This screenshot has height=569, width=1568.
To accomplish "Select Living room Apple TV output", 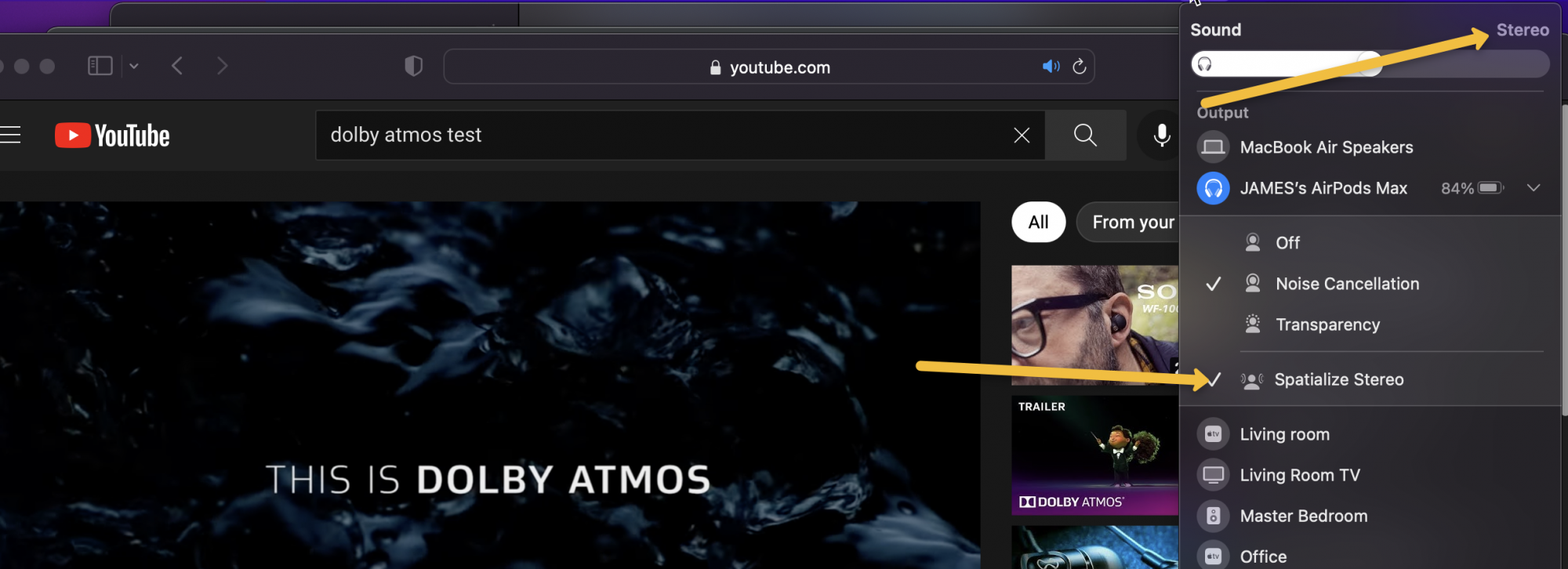I will coord(1370,434).
